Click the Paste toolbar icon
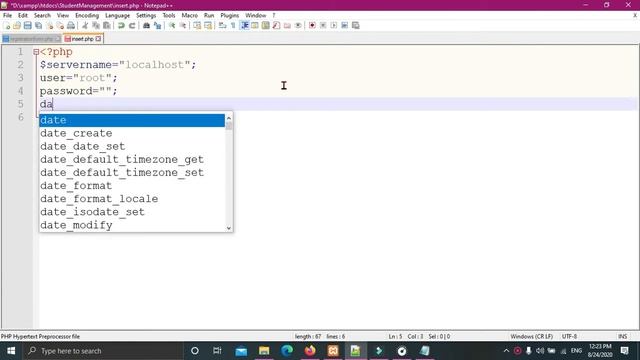The image size is (640, 360). tap(107, 25)
